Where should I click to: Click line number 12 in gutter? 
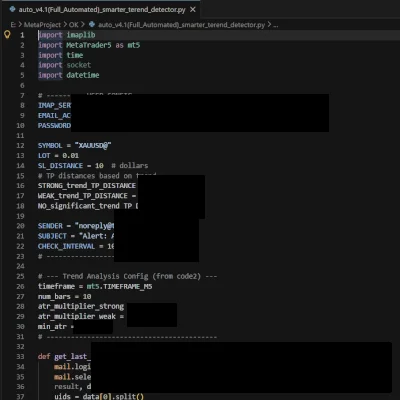click(x=20, y=145)
